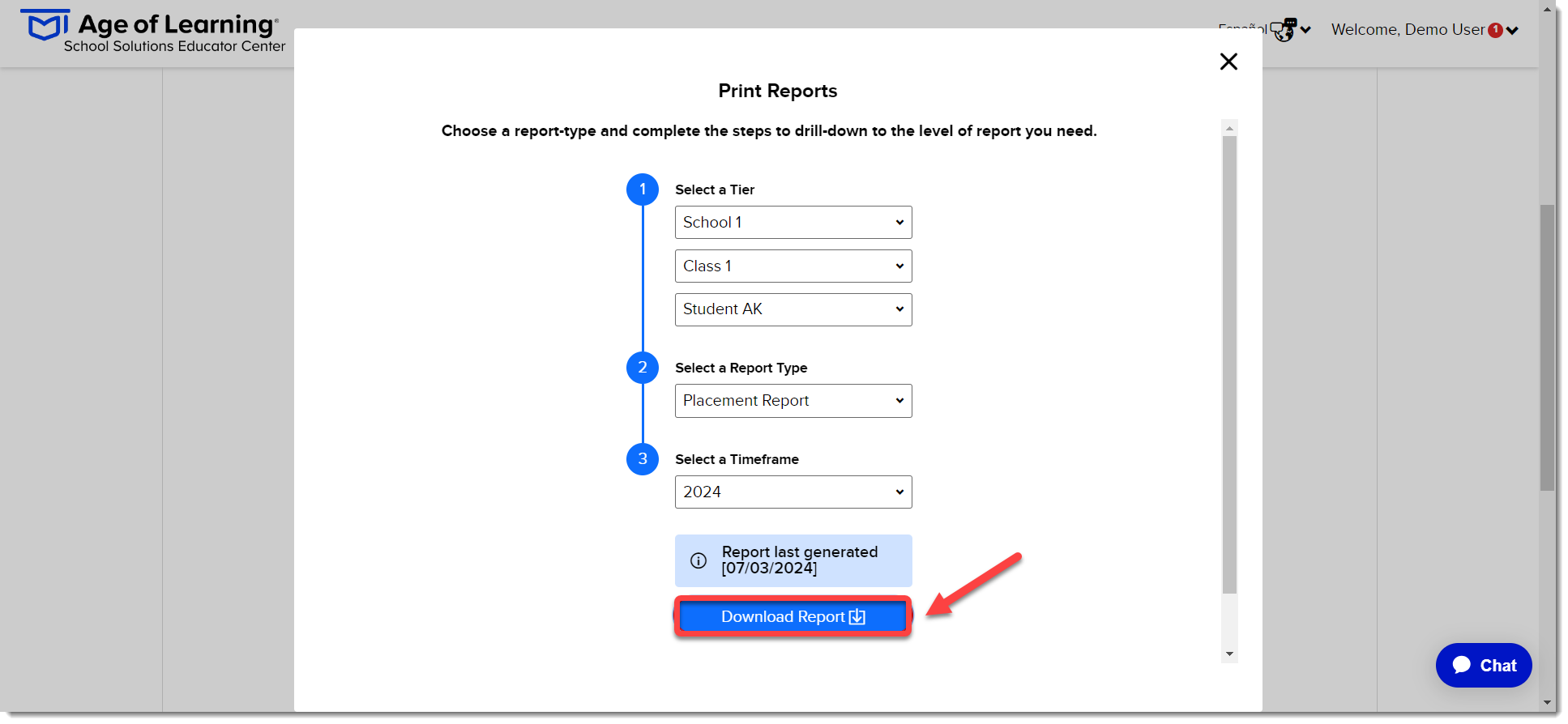Click the dialog scrollbar down arrow
This screenshot has height=724, width=1568.
1230,654
